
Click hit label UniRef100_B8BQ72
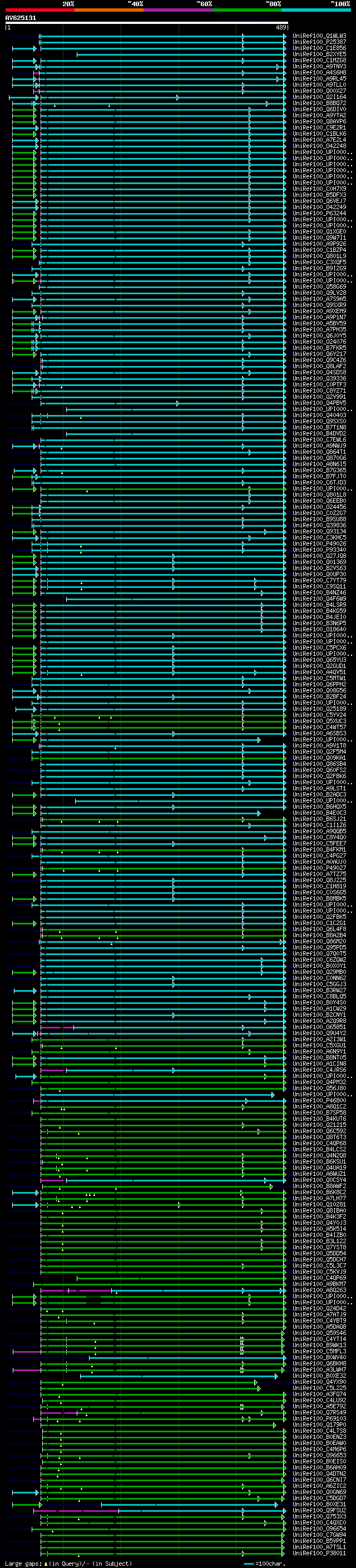(x=319, y=103)
